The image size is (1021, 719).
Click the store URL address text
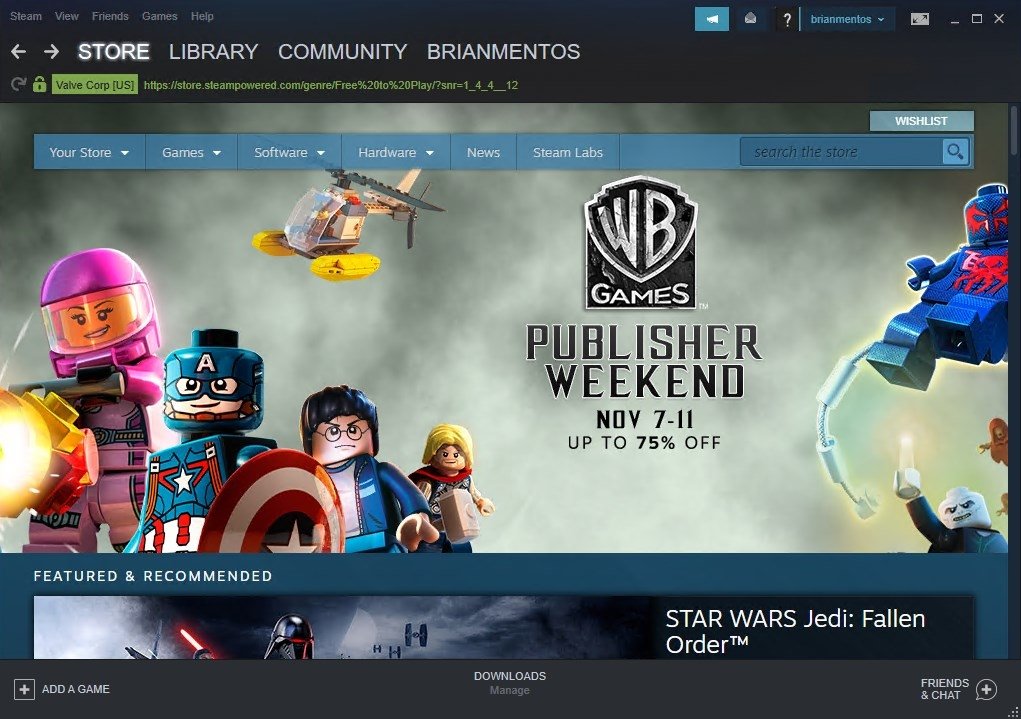331,85
